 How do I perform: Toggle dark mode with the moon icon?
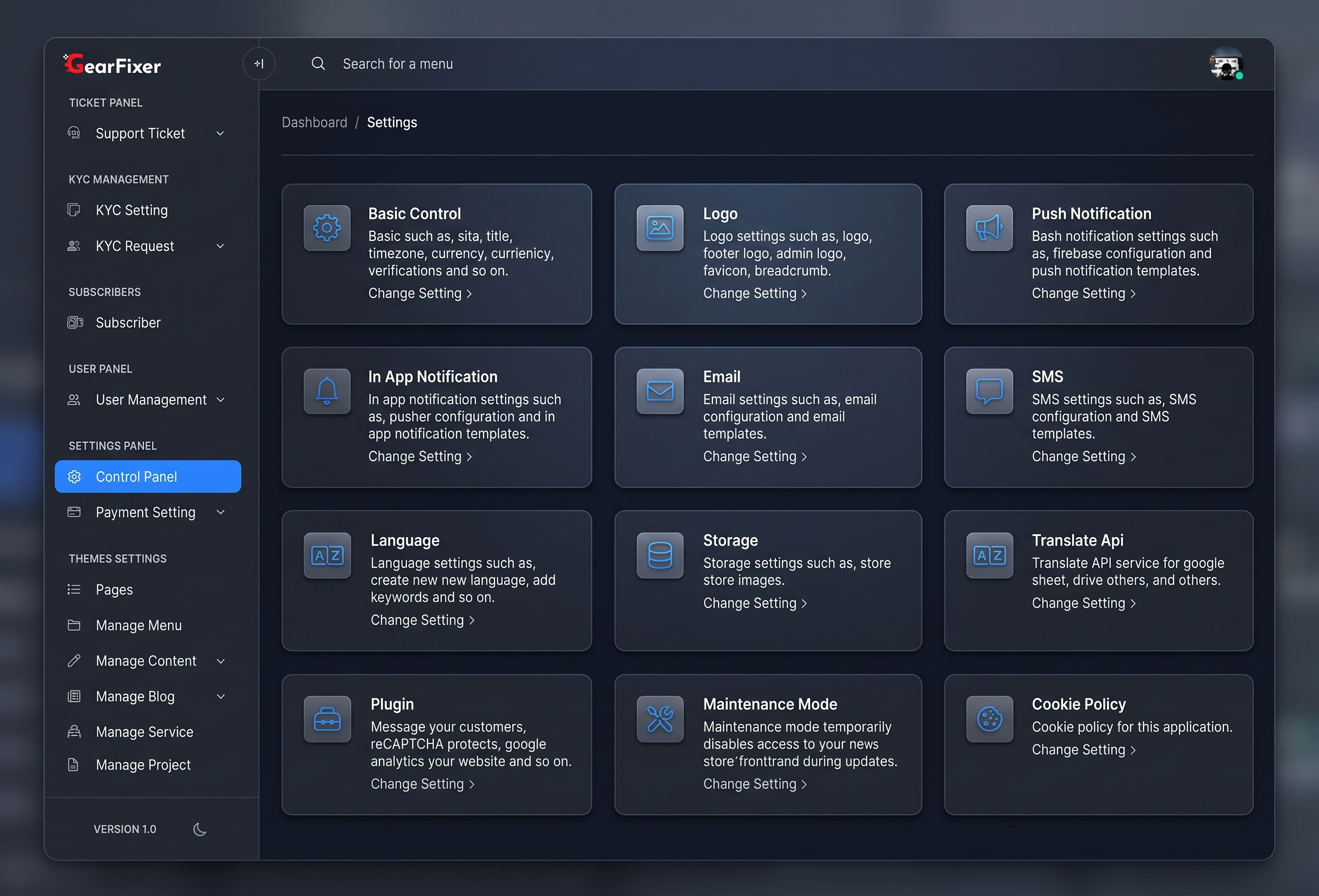click(x=200, y=829)
